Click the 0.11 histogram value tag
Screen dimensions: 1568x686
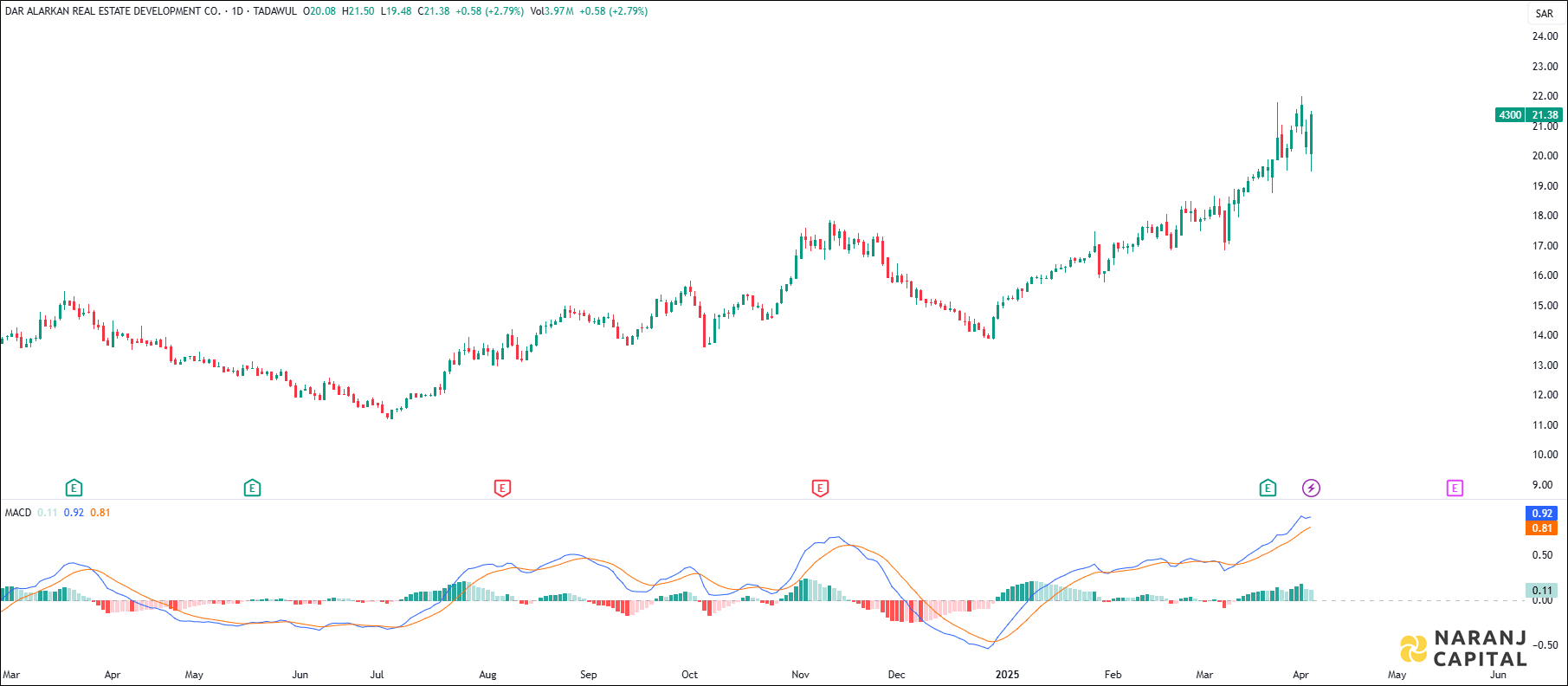click(1542, 591)
